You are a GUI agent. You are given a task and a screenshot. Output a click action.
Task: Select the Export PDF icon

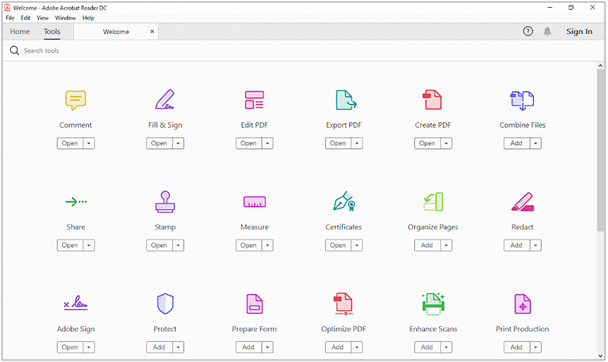point(345,100)
